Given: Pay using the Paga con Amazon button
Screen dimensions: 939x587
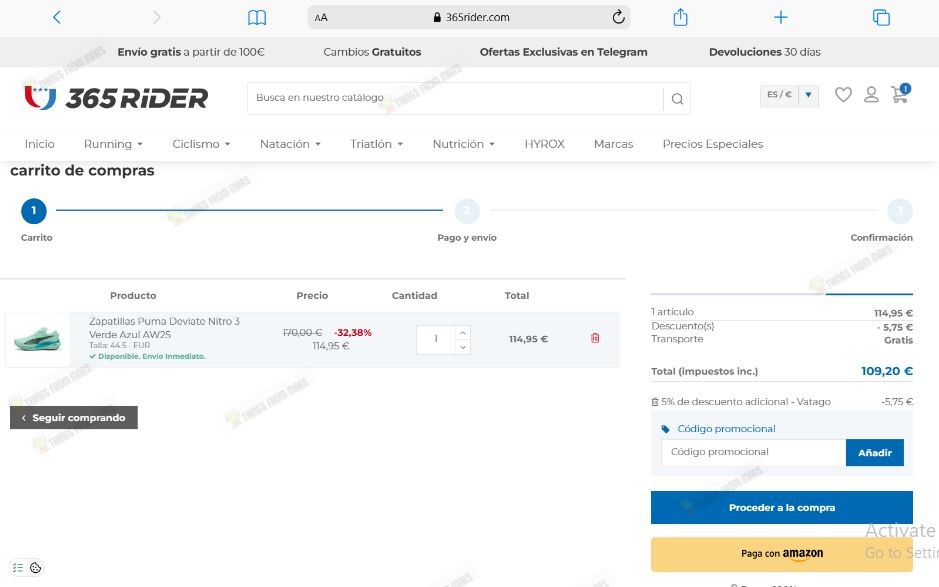Looking at the screenshot, I should 781,553.
